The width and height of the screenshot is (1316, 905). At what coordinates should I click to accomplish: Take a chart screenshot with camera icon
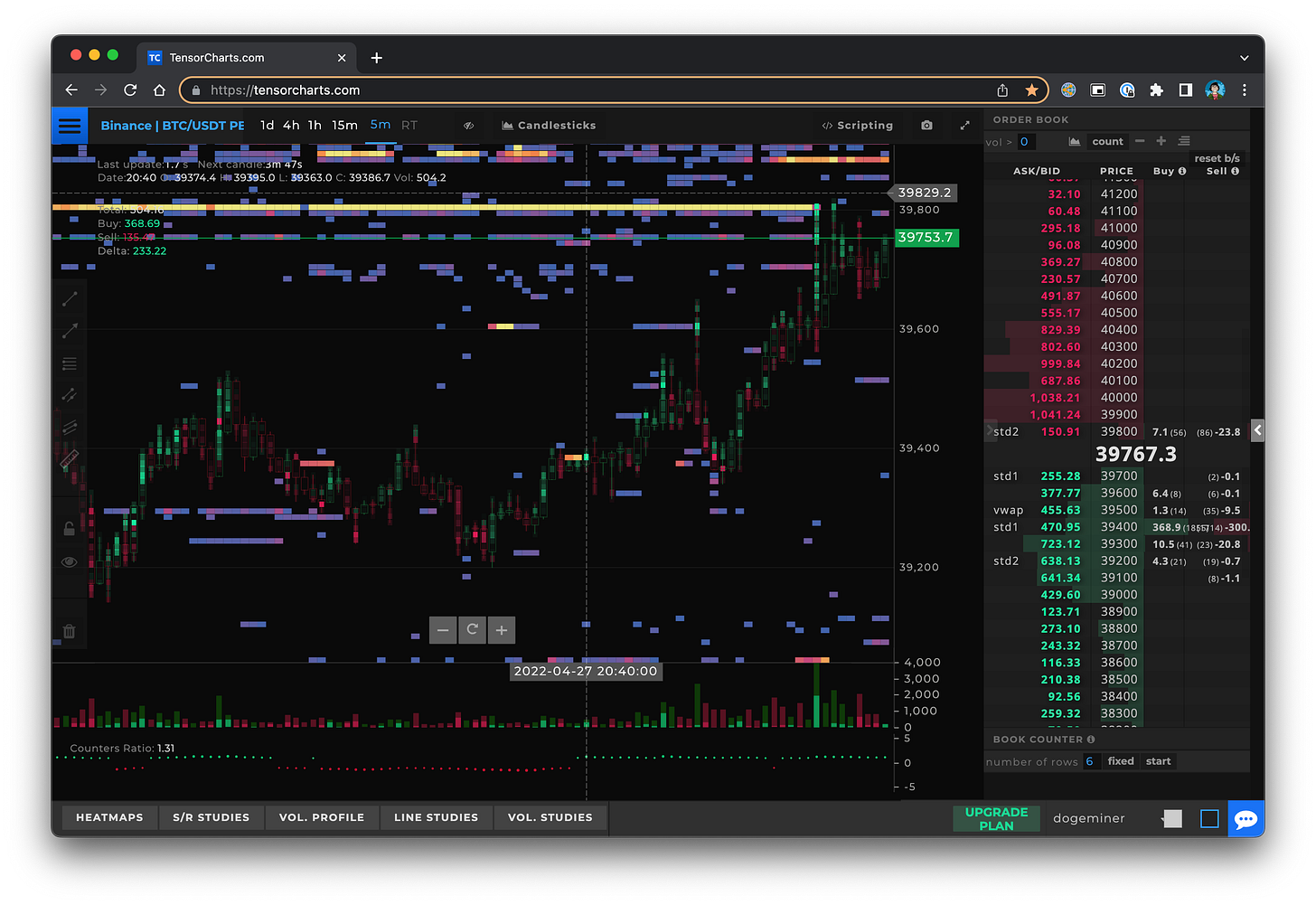(x=926, y=126)
